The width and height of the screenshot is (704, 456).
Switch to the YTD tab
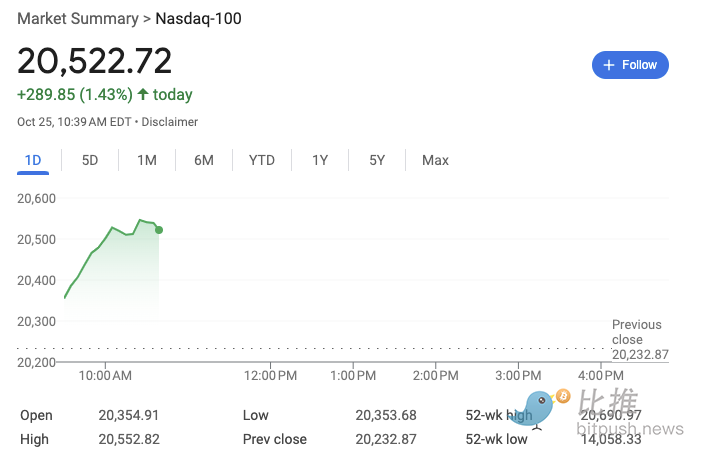(x=262, y=160)
